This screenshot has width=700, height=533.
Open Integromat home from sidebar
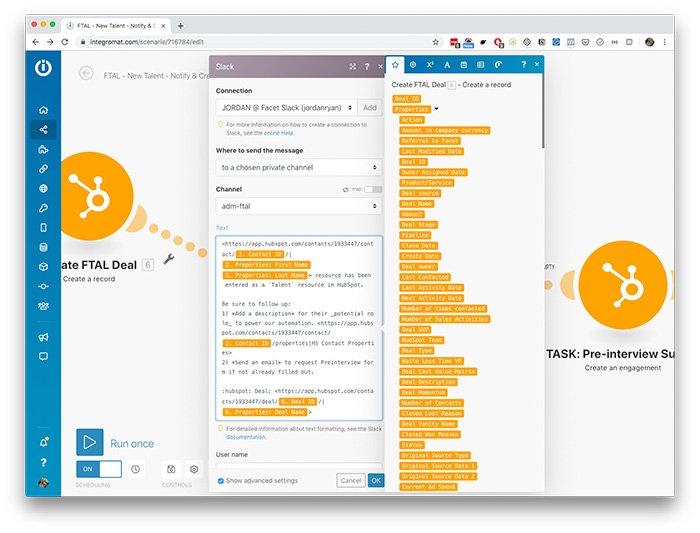(x=43, y=110)
